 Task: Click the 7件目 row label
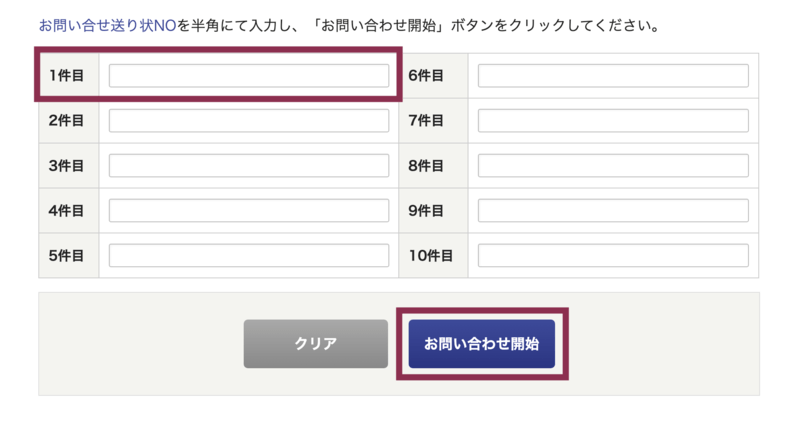(x=426, y=121)
